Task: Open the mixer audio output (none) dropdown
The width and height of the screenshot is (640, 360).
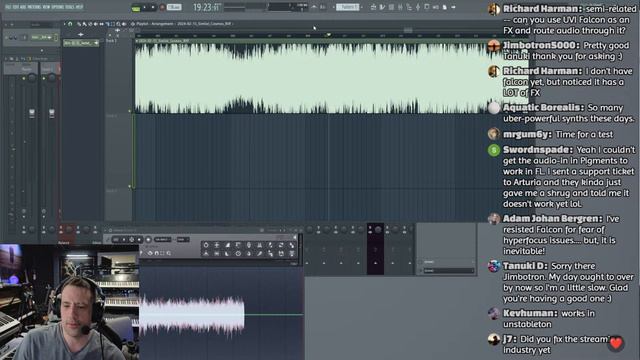Action: 448,270
